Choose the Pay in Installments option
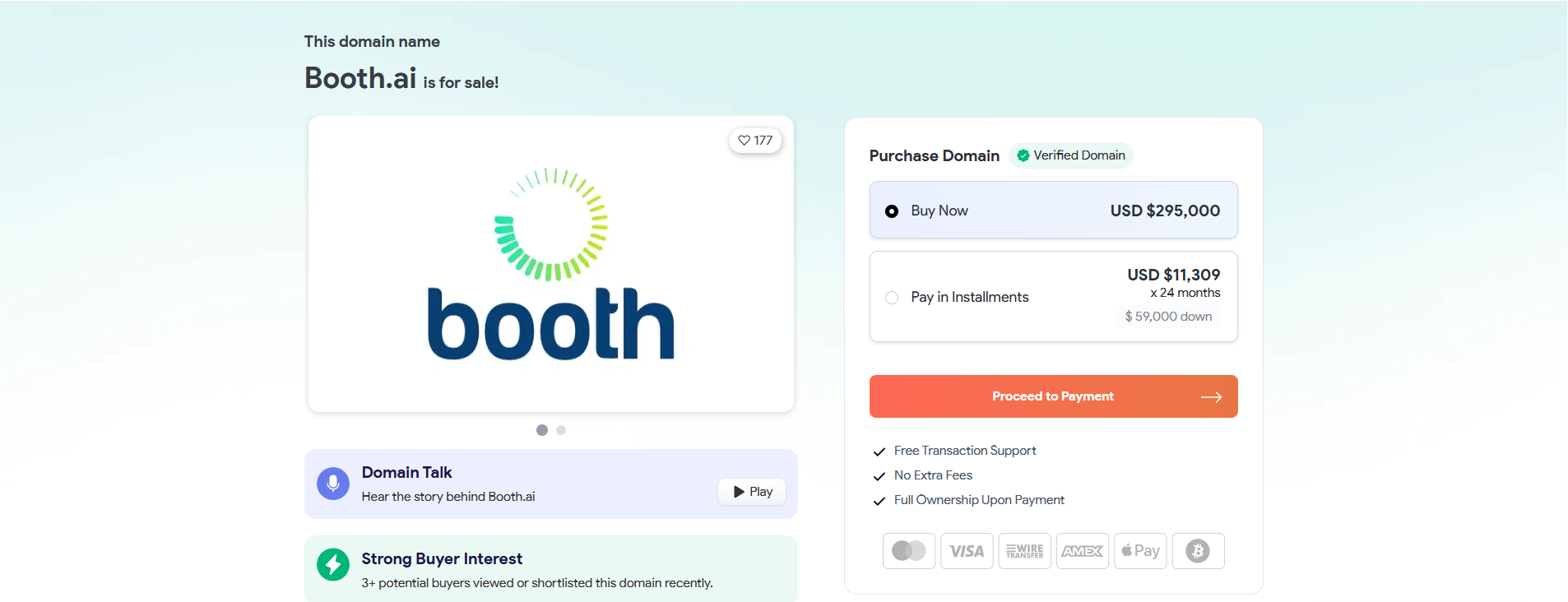1568x602 pixels. [x=892, y=298]
